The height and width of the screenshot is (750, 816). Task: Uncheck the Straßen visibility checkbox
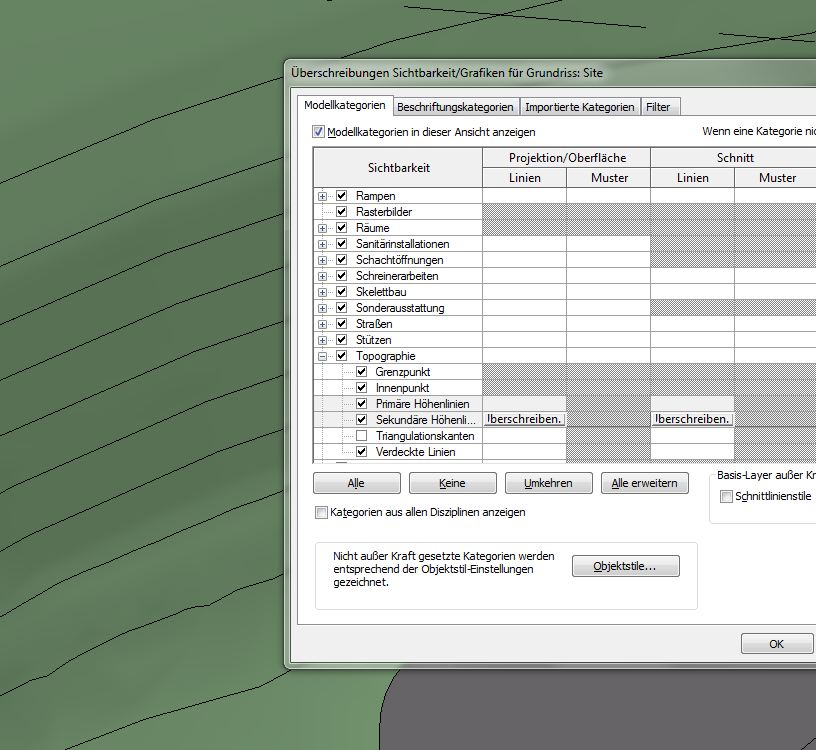coord(341,324)
